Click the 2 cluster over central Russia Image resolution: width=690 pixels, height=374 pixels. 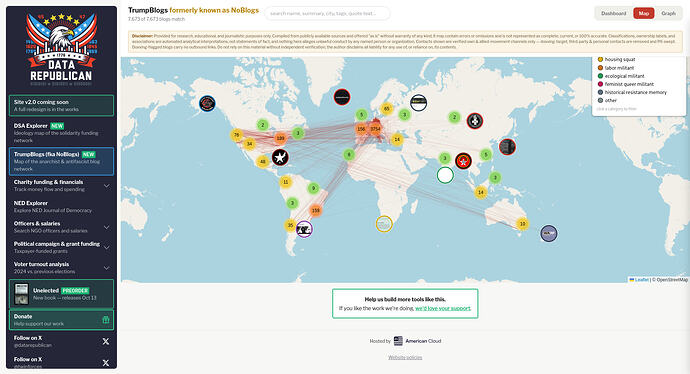pos(454,117)
